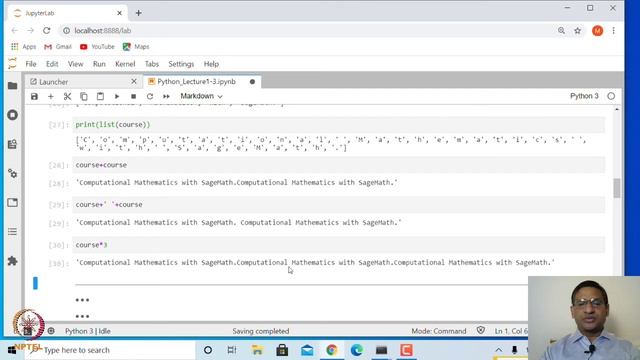Open the File Browser sidebar icon
640x360 pixels.
click(13, 86)
